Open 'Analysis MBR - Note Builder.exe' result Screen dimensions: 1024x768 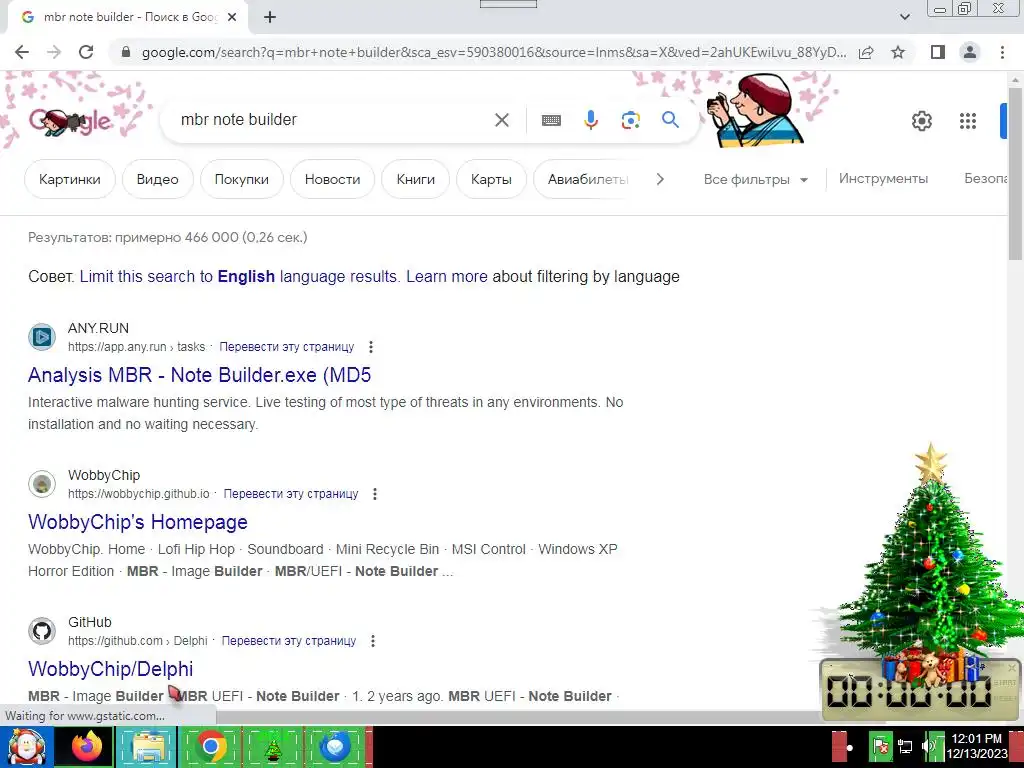[199, 375]
